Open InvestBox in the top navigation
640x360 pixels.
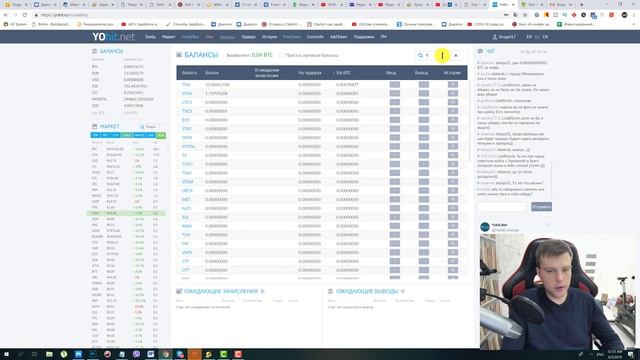click(190, 37)
